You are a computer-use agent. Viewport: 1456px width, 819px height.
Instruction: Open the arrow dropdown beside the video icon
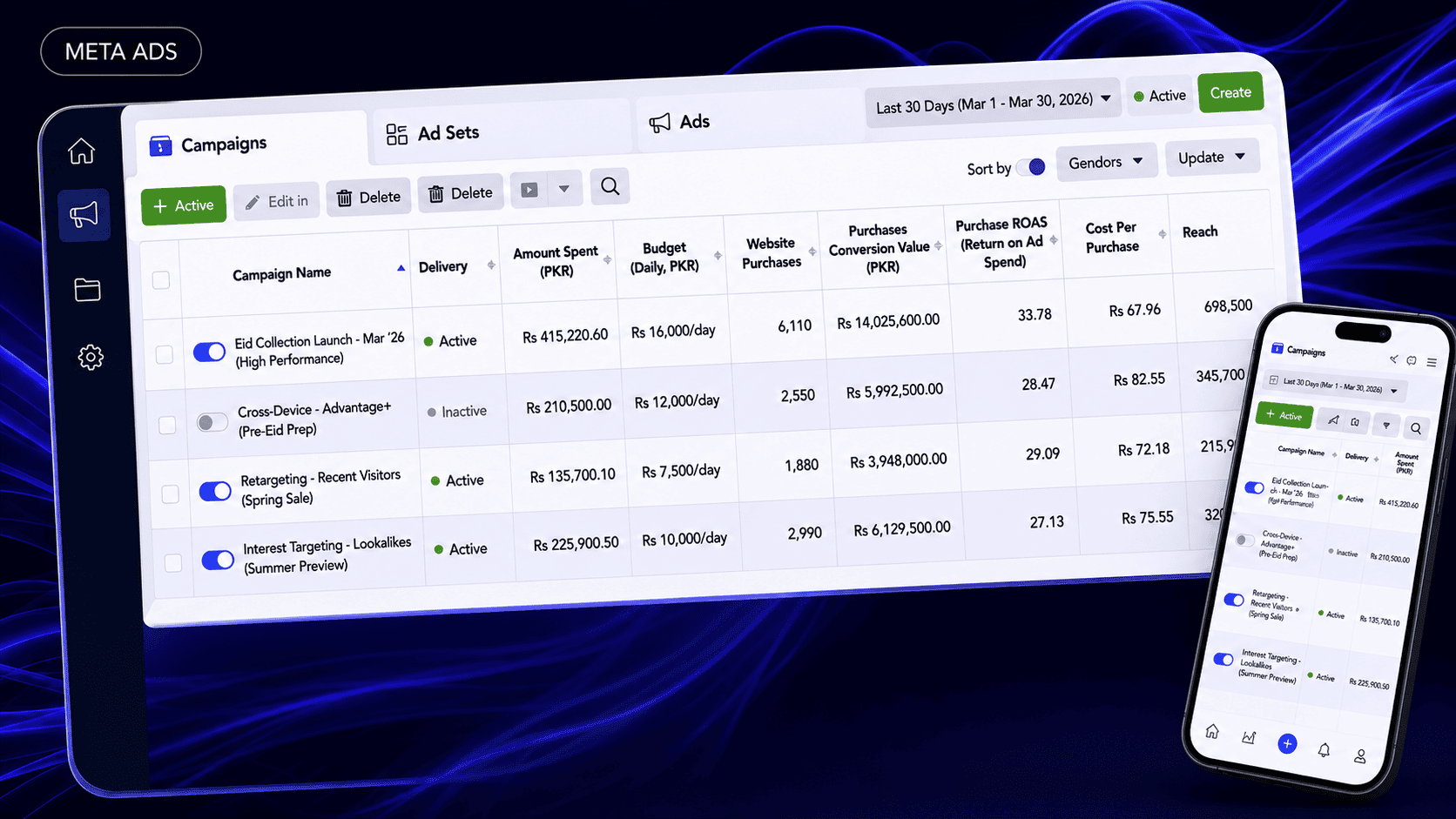point(564,189)
